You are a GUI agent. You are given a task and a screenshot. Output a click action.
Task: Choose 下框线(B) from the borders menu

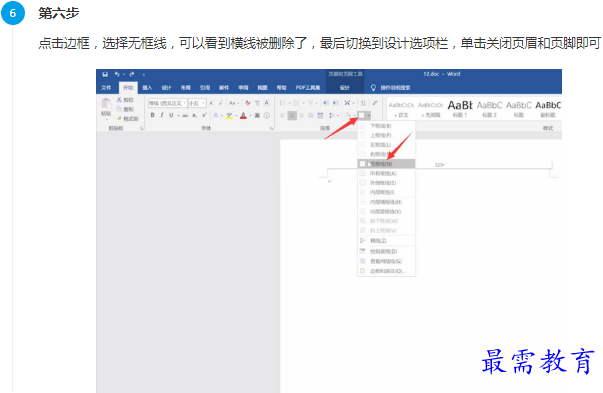pyautogui.click(x=386, y=126)
